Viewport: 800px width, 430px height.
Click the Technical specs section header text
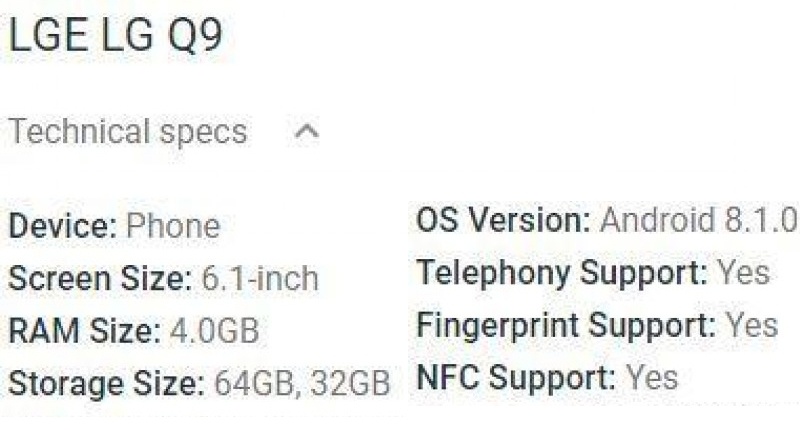[x=127, y=132]
